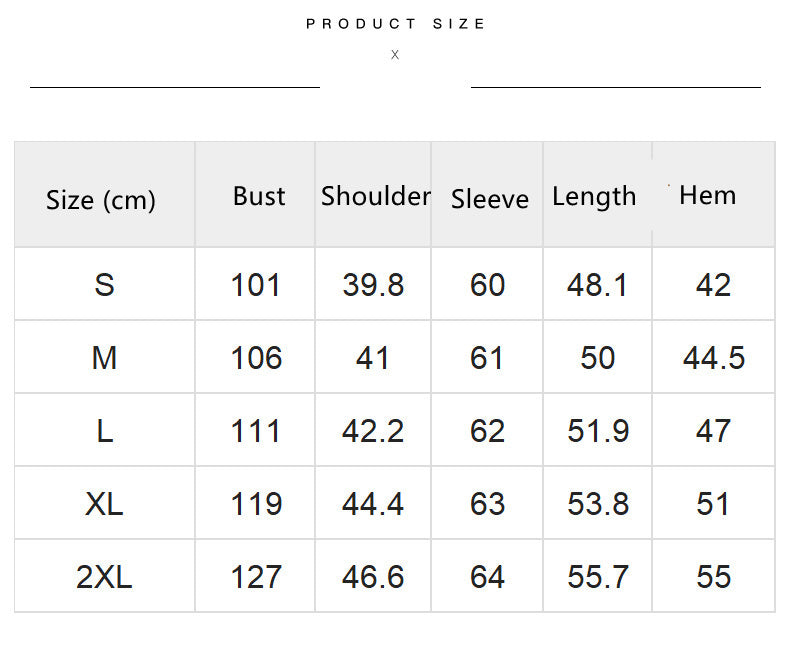The width and height of the screenshot is (790, 666).
Task: Click the shoulder value 46.6
Action: point(373,577)
